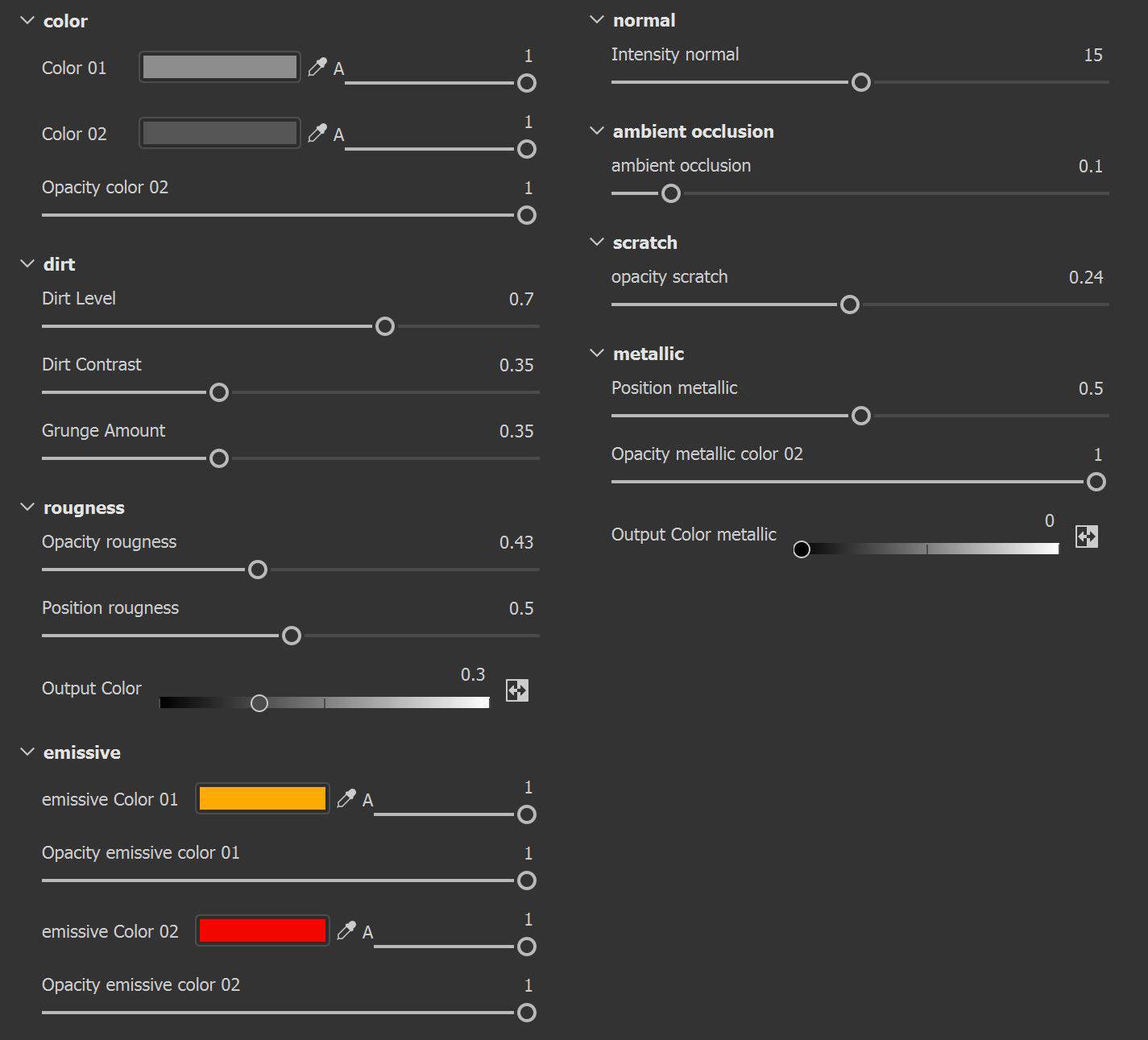Open the Color 01 gray swatch
This screenshot has width=1148, height=1040.
click(x=219, y=67)
